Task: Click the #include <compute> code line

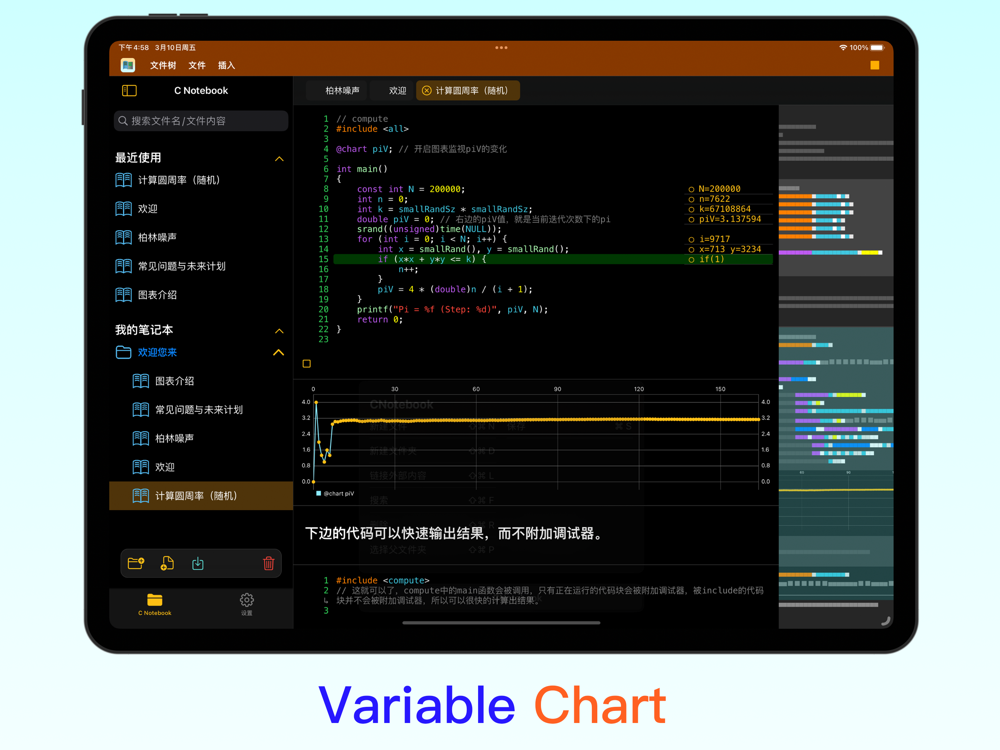Action: pos(383,580)
